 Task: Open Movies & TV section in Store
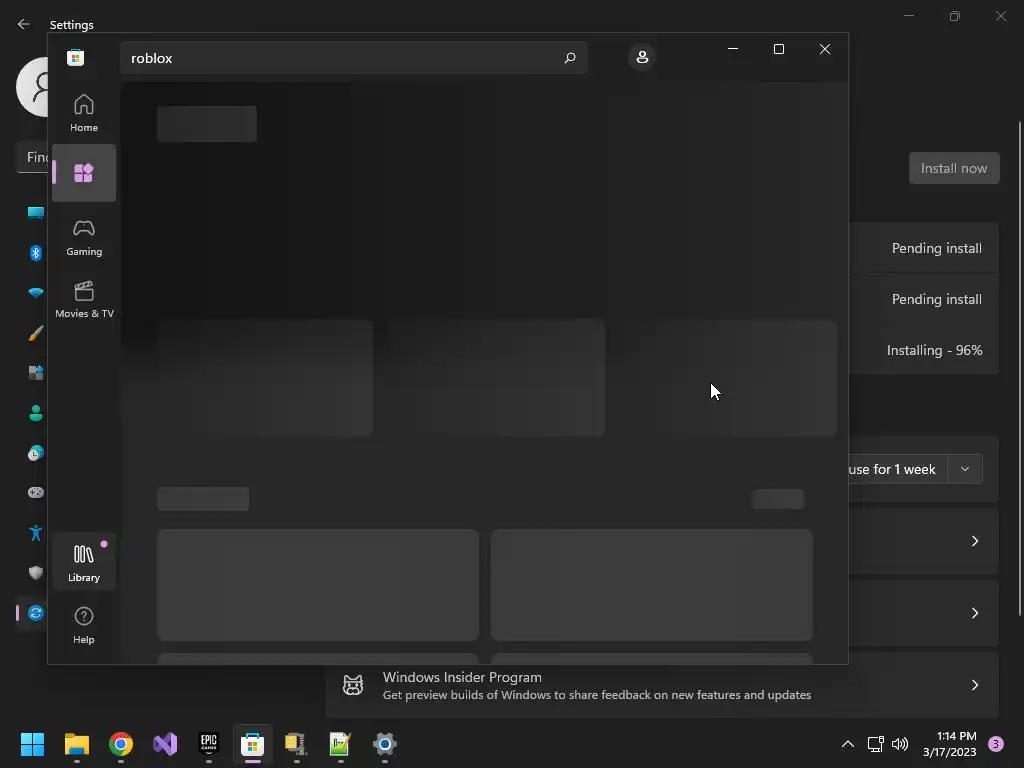84,299
